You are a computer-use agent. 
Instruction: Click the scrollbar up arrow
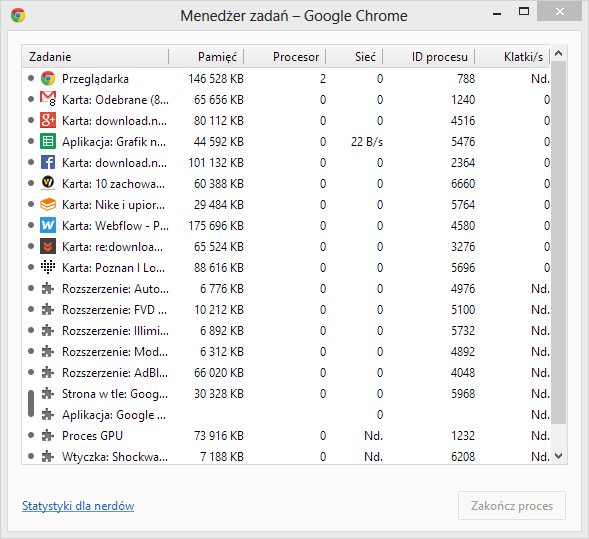click(559, 53)
